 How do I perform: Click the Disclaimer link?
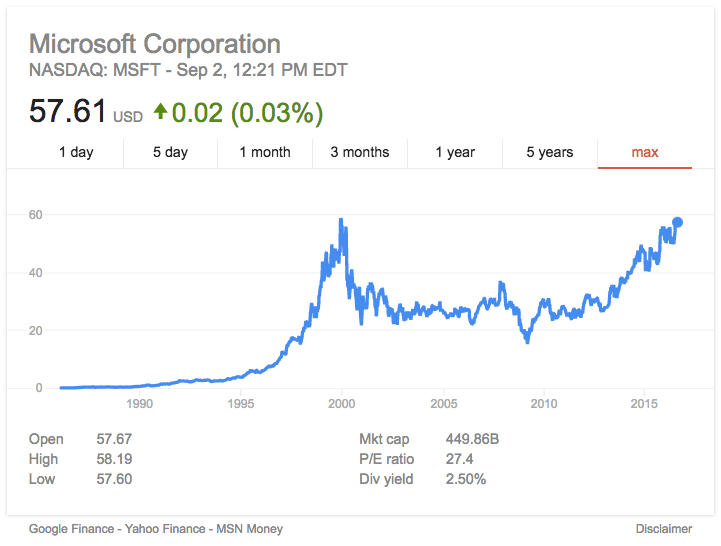pos(663,528)
